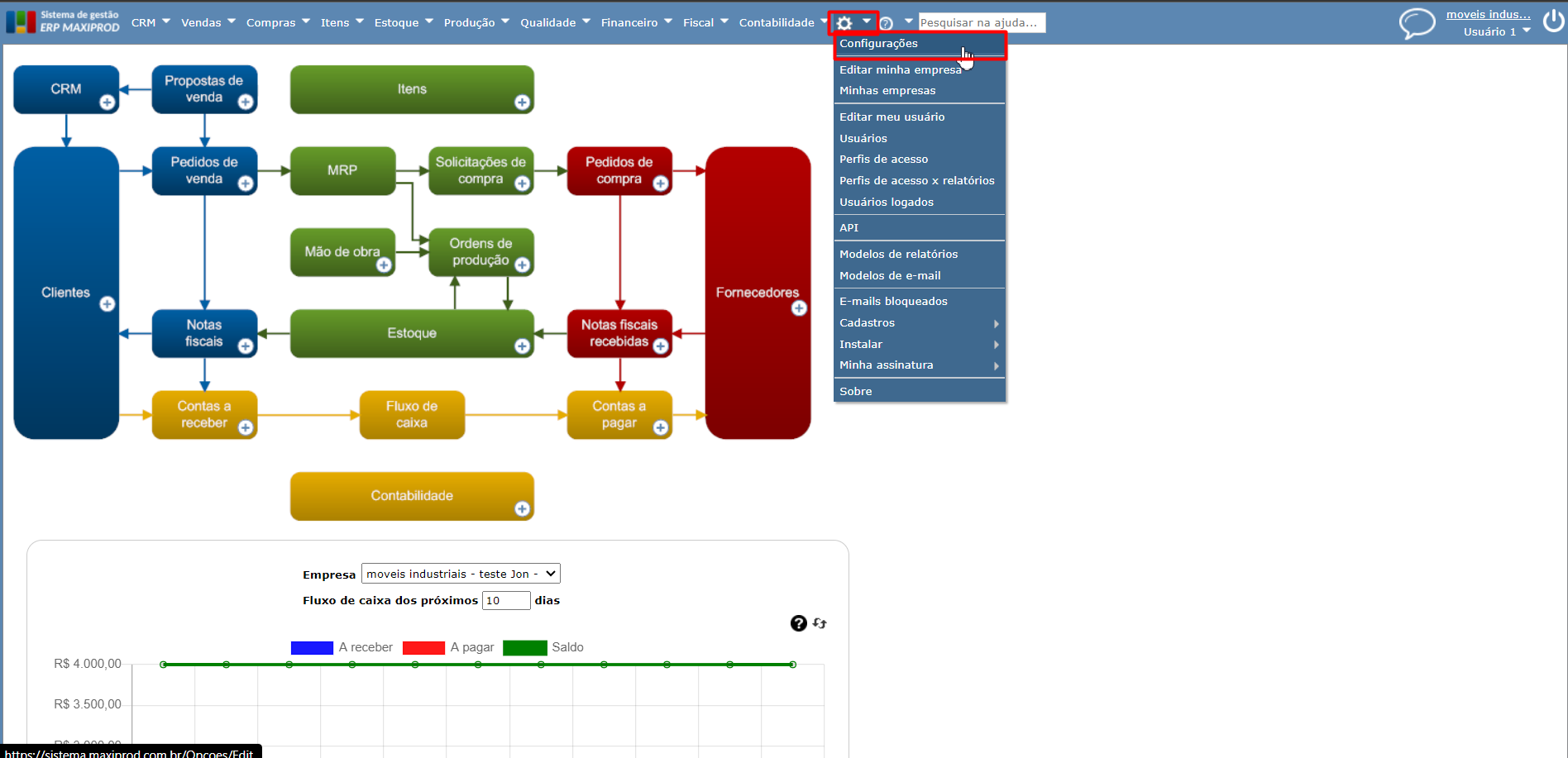The width and height of the screenshot is (1568, 758).
Task: Open the Fluxo de caixa box
Action: tap(412, 414)
